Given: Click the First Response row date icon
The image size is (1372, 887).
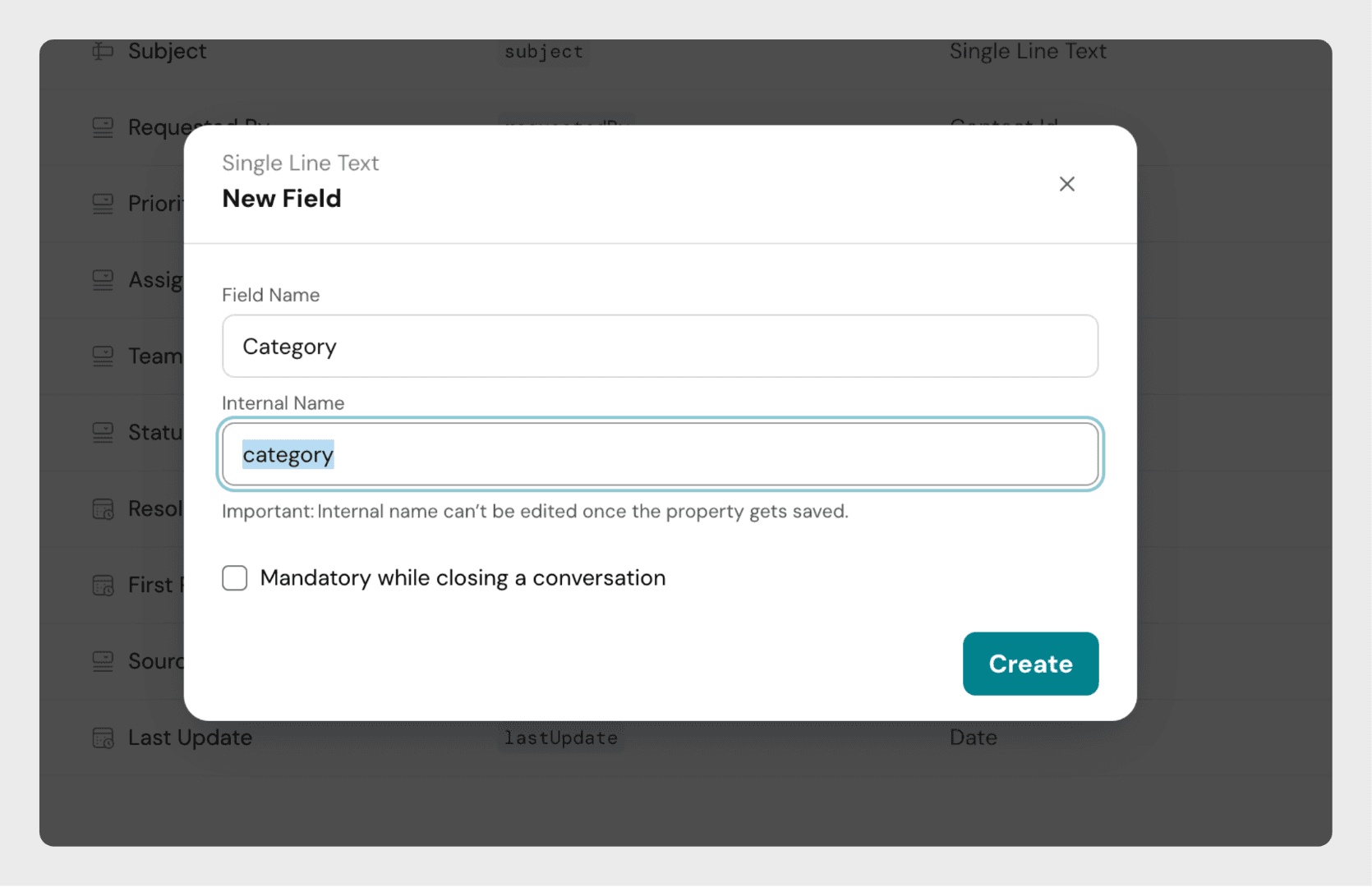Looking at the screenshot, I should click(x=103, y=586).
